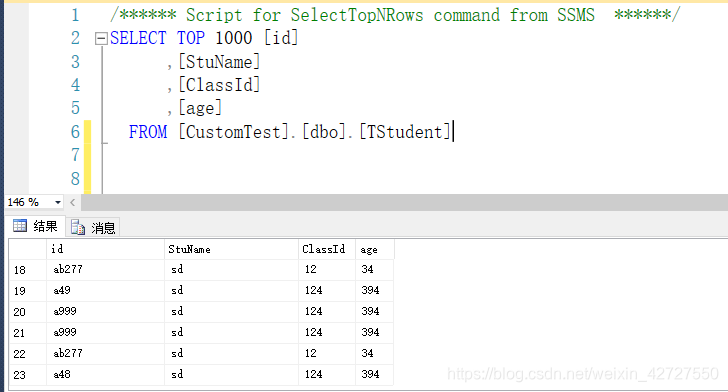Click ClassId cell 12 in row 22
Image resolution: width=728 pixels, height=392 pixels.
(x=327, y=354)
